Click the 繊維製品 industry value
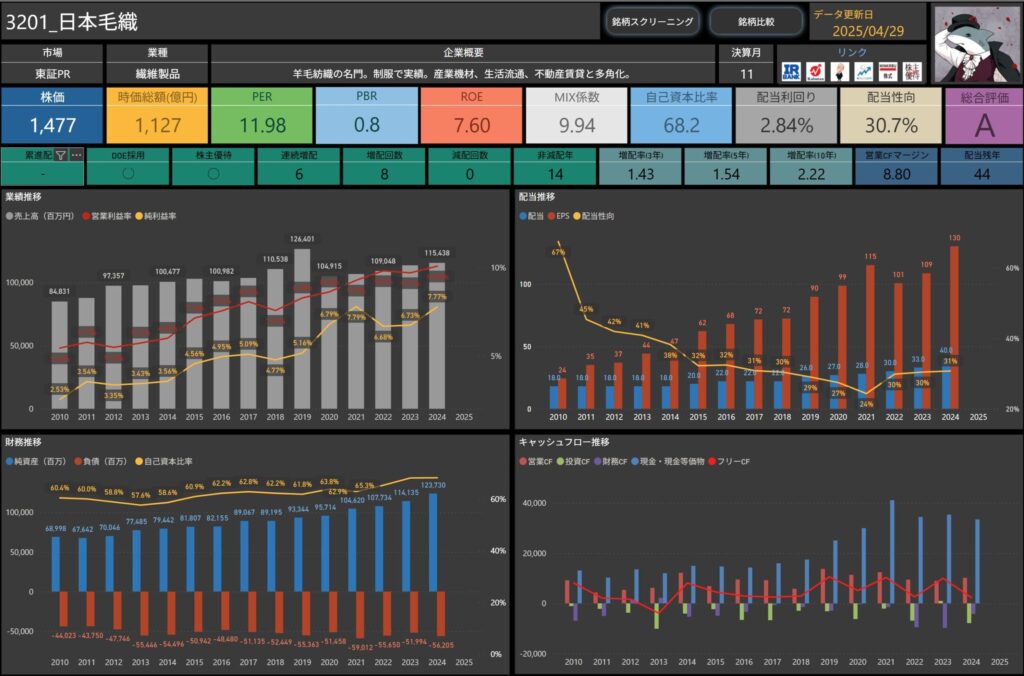The height and width of the screenshot is (676, 1024). point(157,74)
